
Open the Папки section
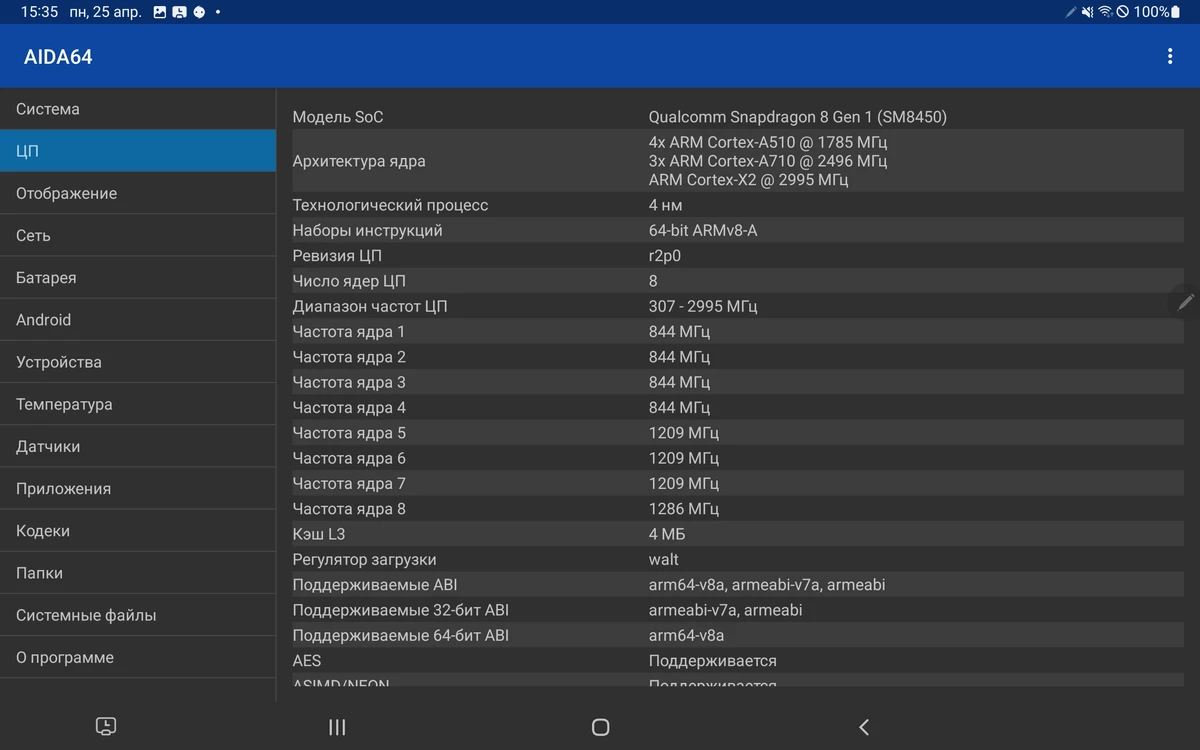click(138, 573)
